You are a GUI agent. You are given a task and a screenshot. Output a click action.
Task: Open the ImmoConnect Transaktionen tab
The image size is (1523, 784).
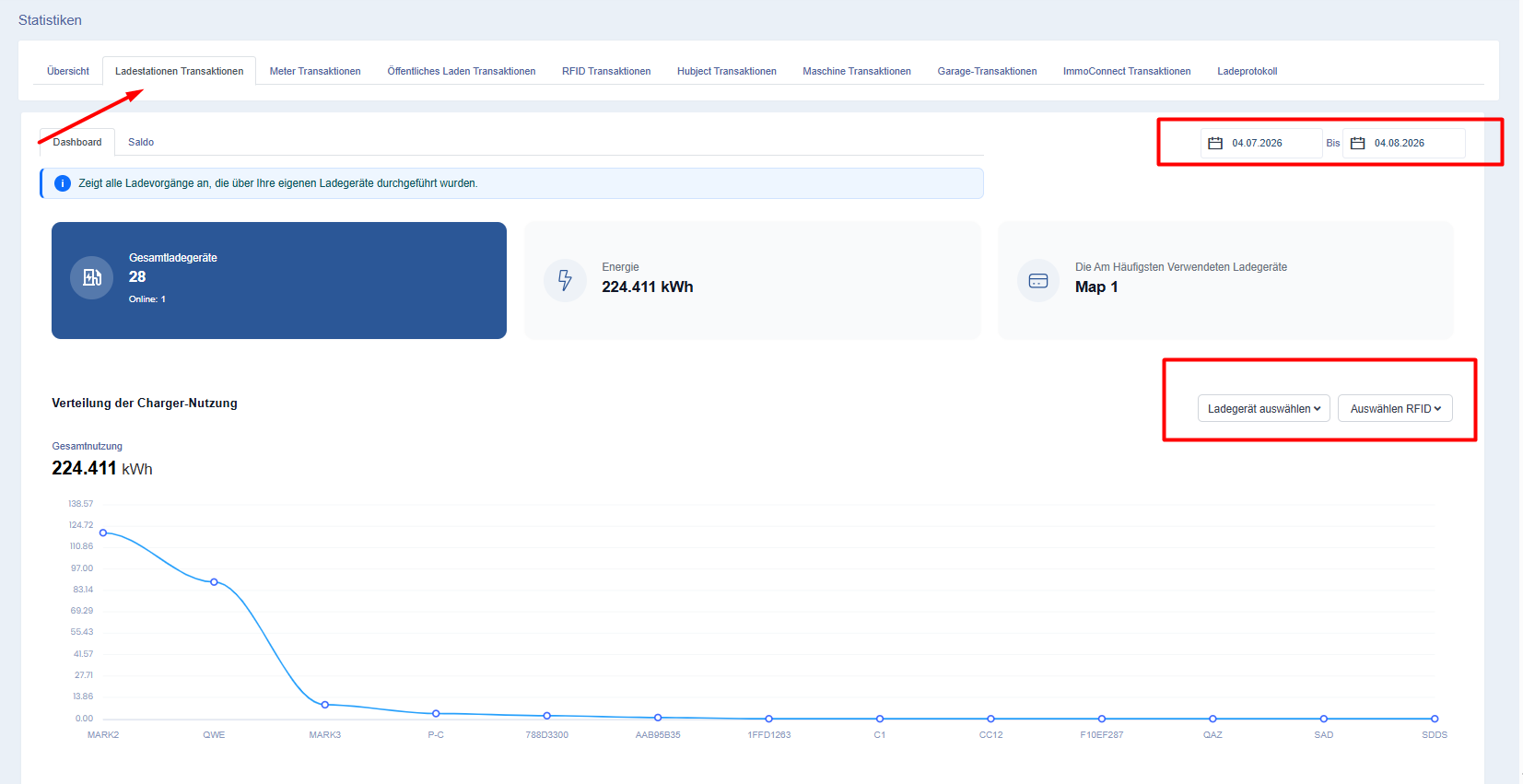(1127, 71)
